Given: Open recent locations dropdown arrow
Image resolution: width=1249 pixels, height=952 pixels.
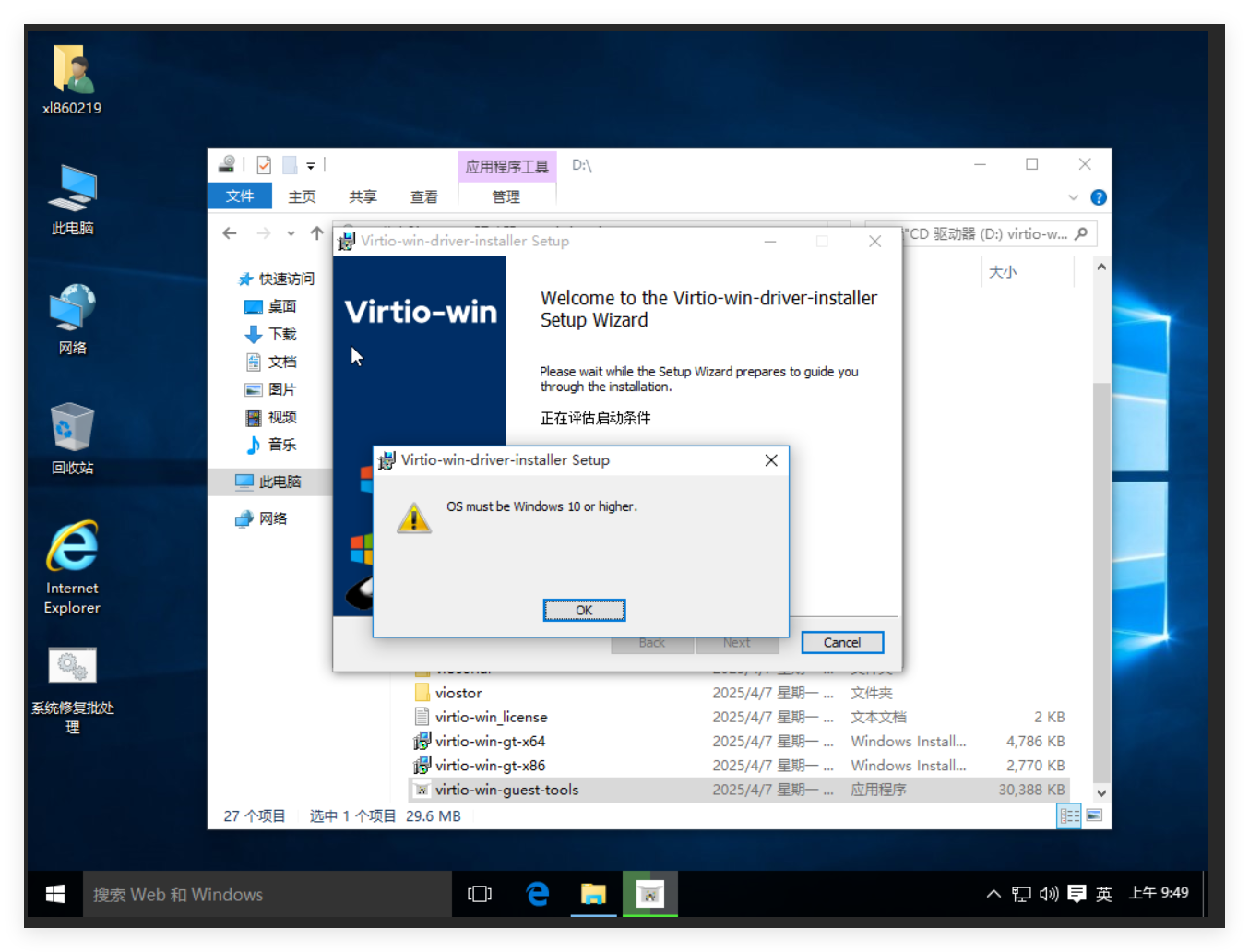Looking at the screenshot, I should [x=291, y=234].
